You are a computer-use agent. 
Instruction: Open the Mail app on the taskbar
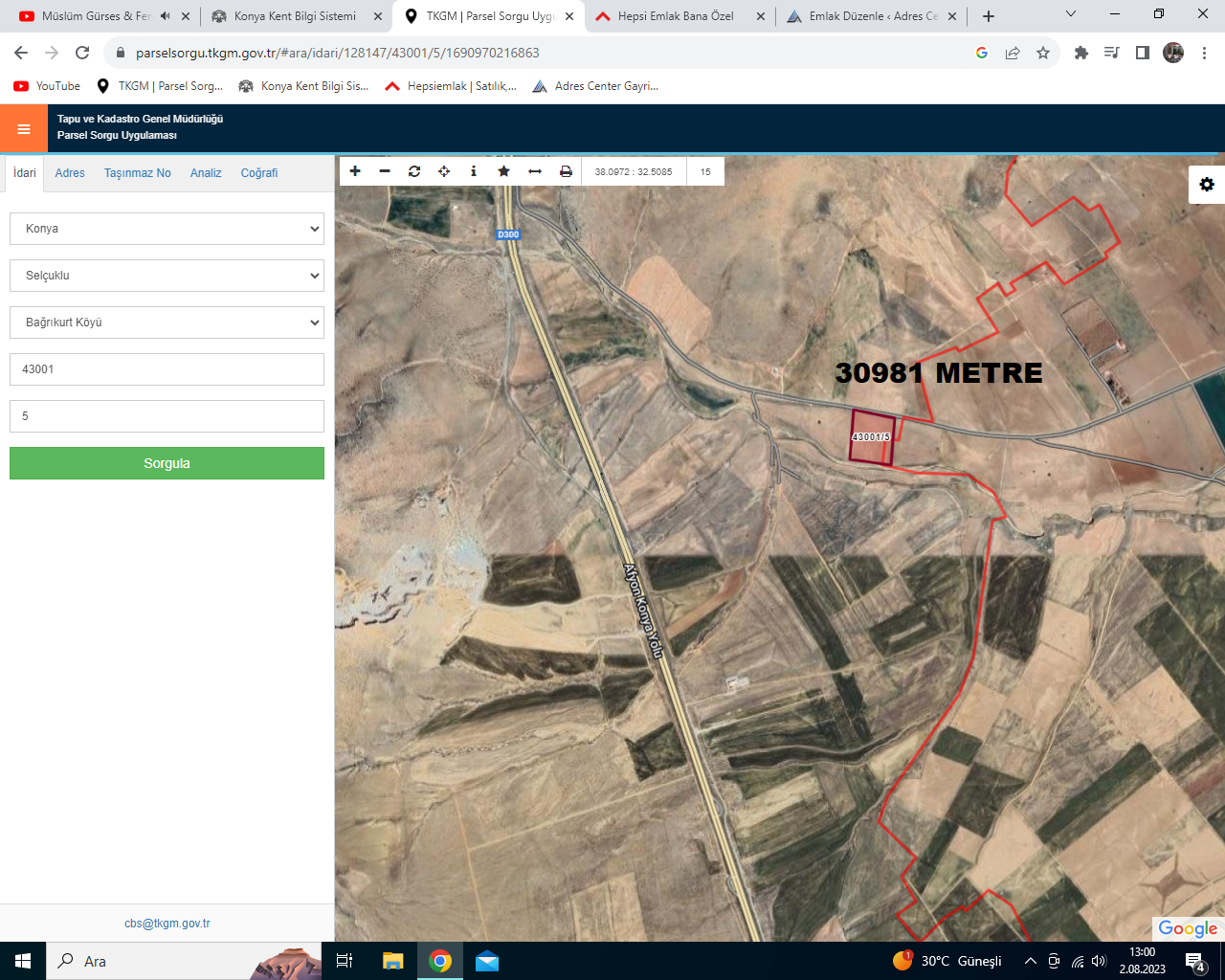487,961
